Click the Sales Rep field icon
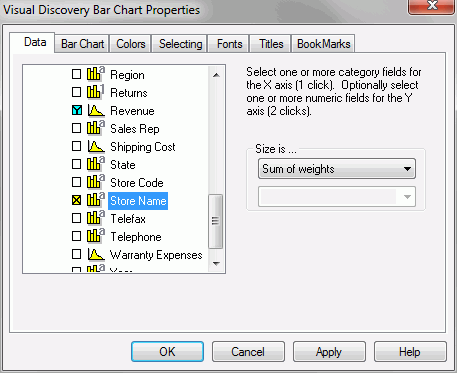 (96, 128)
